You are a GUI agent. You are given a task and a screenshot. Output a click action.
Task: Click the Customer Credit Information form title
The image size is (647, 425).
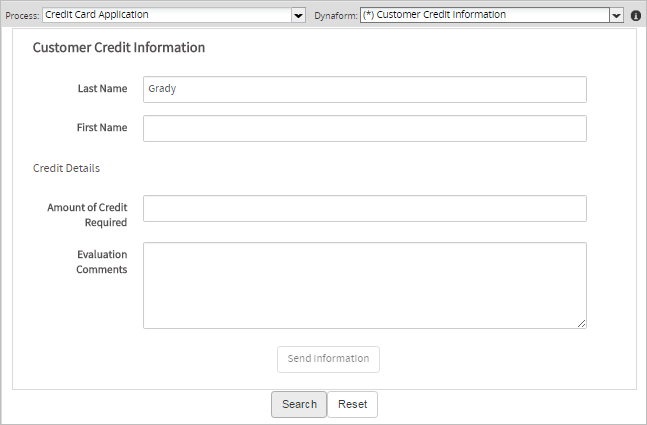tap(119, 48)
